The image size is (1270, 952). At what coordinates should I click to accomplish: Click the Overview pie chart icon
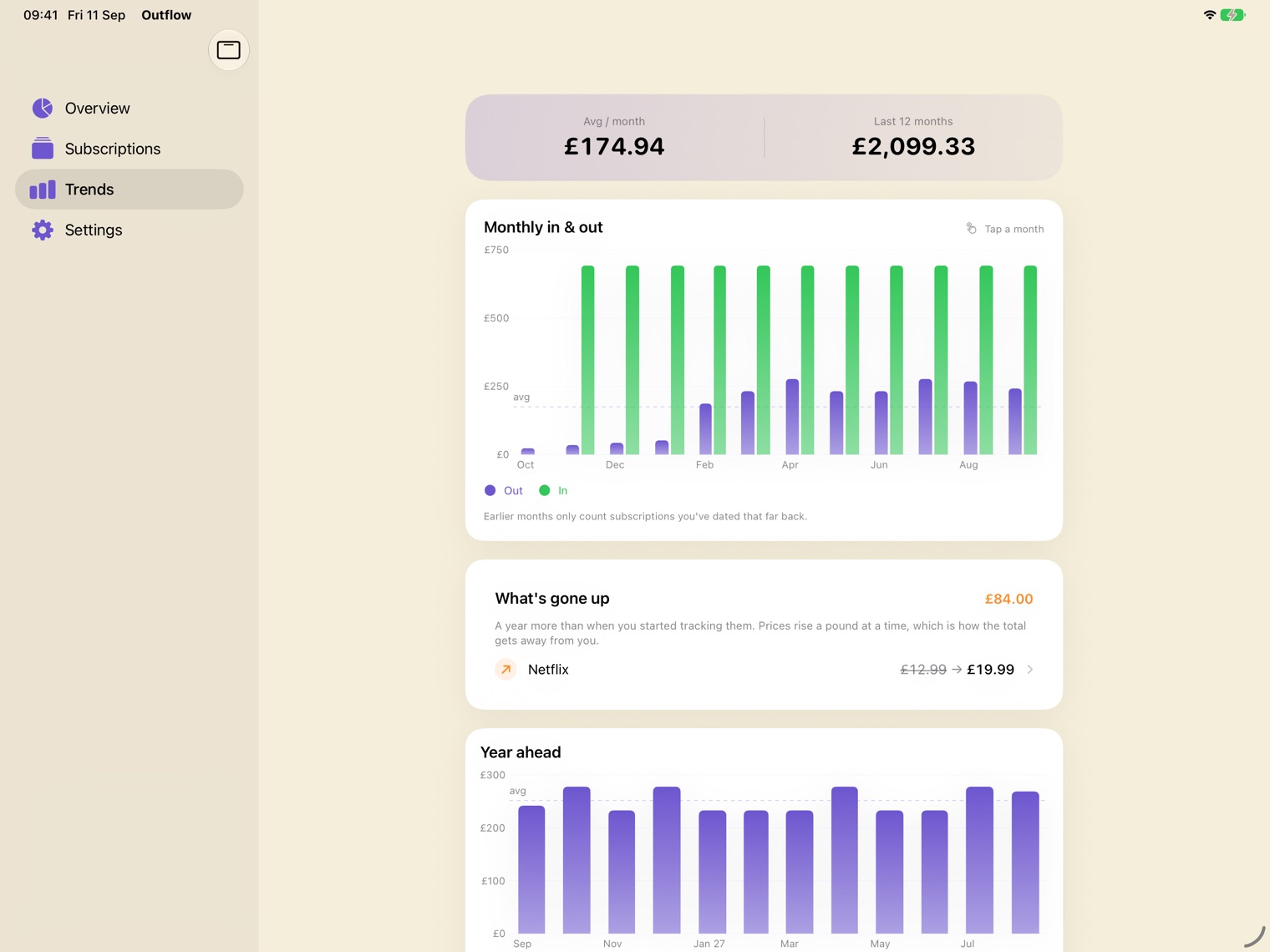coord(43,108)
